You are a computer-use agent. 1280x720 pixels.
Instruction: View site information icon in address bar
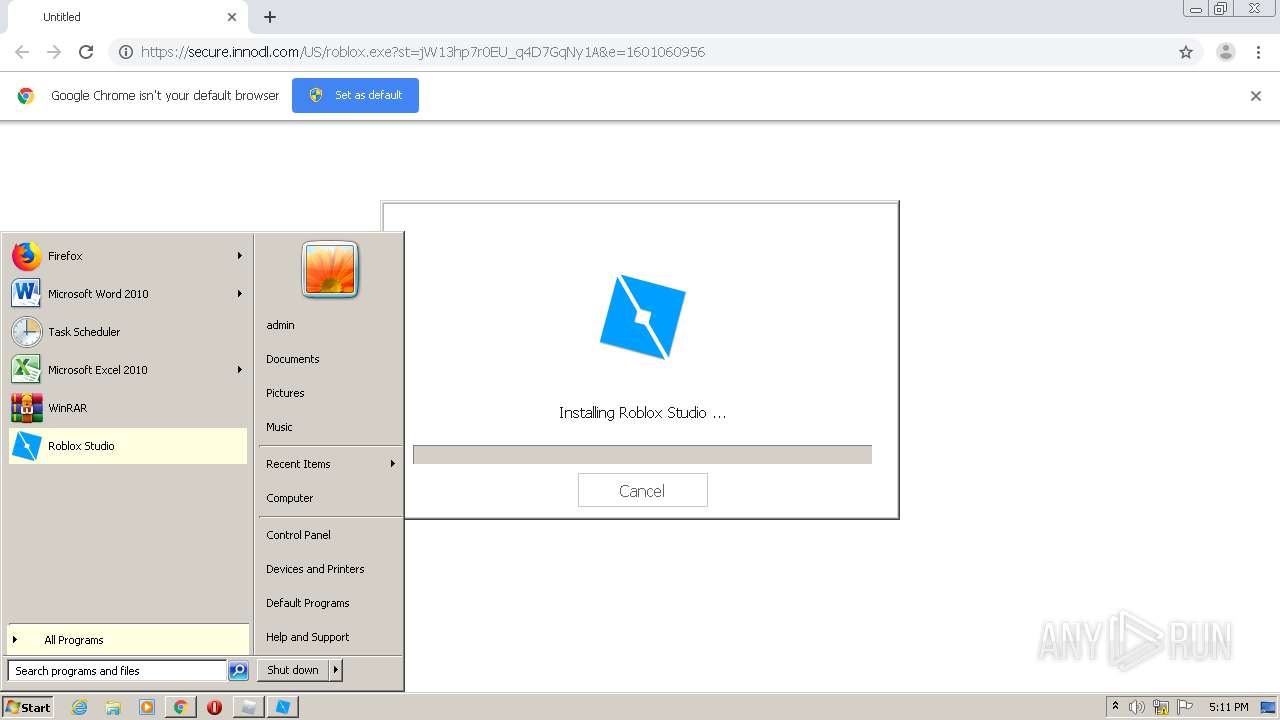[x=126, y=52]
